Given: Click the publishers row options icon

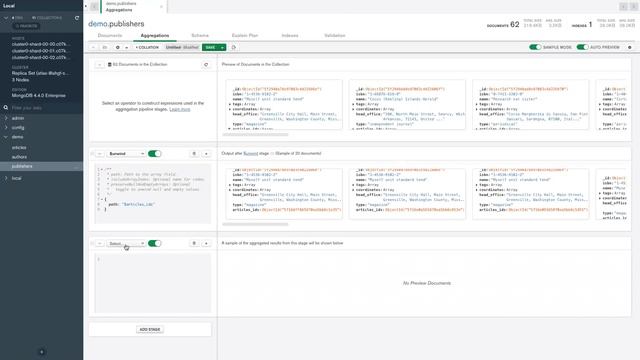Looking at the screenshot, I should 76,167.
